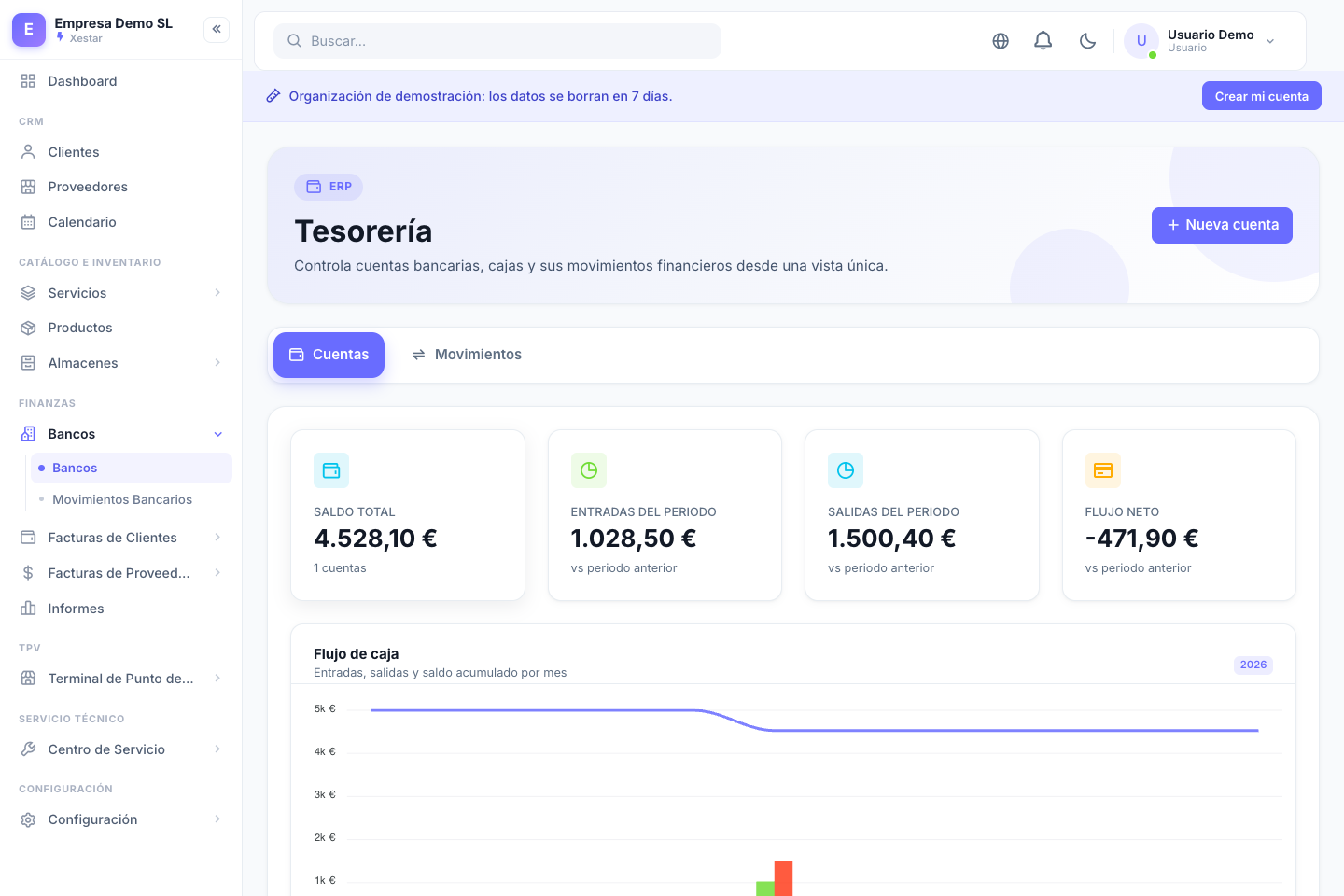1344x896 pixels.
Task: Click the Flujo de caja heading
Action: pyautogui.click(x=357, y=653)
